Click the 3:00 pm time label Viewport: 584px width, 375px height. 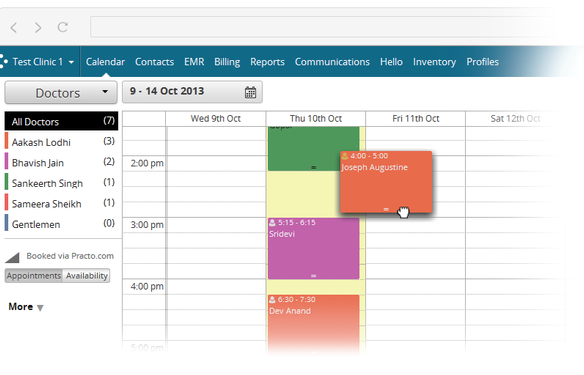pos(147,225)
